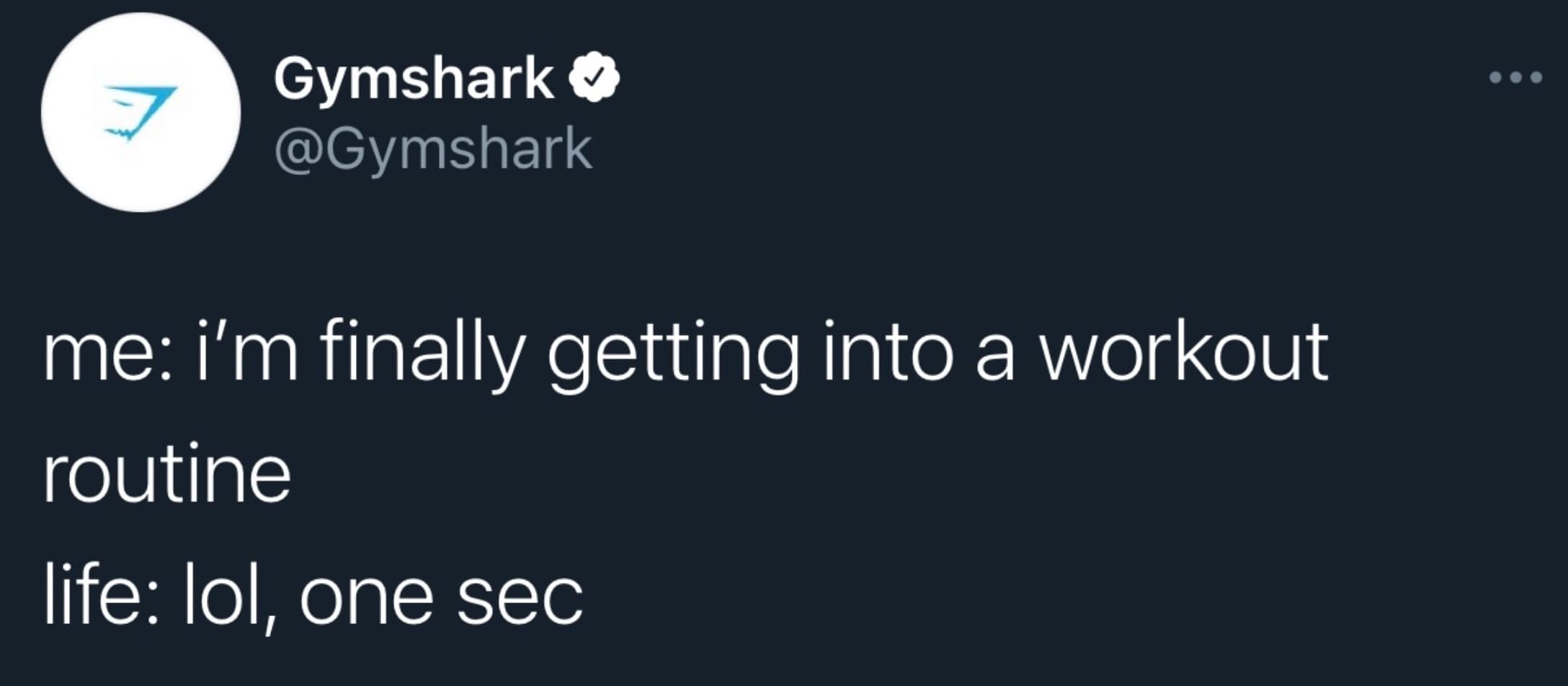Screen dimensions: 1568x686
Task: Open the Gymshark display name link
Action: (413, 78)
